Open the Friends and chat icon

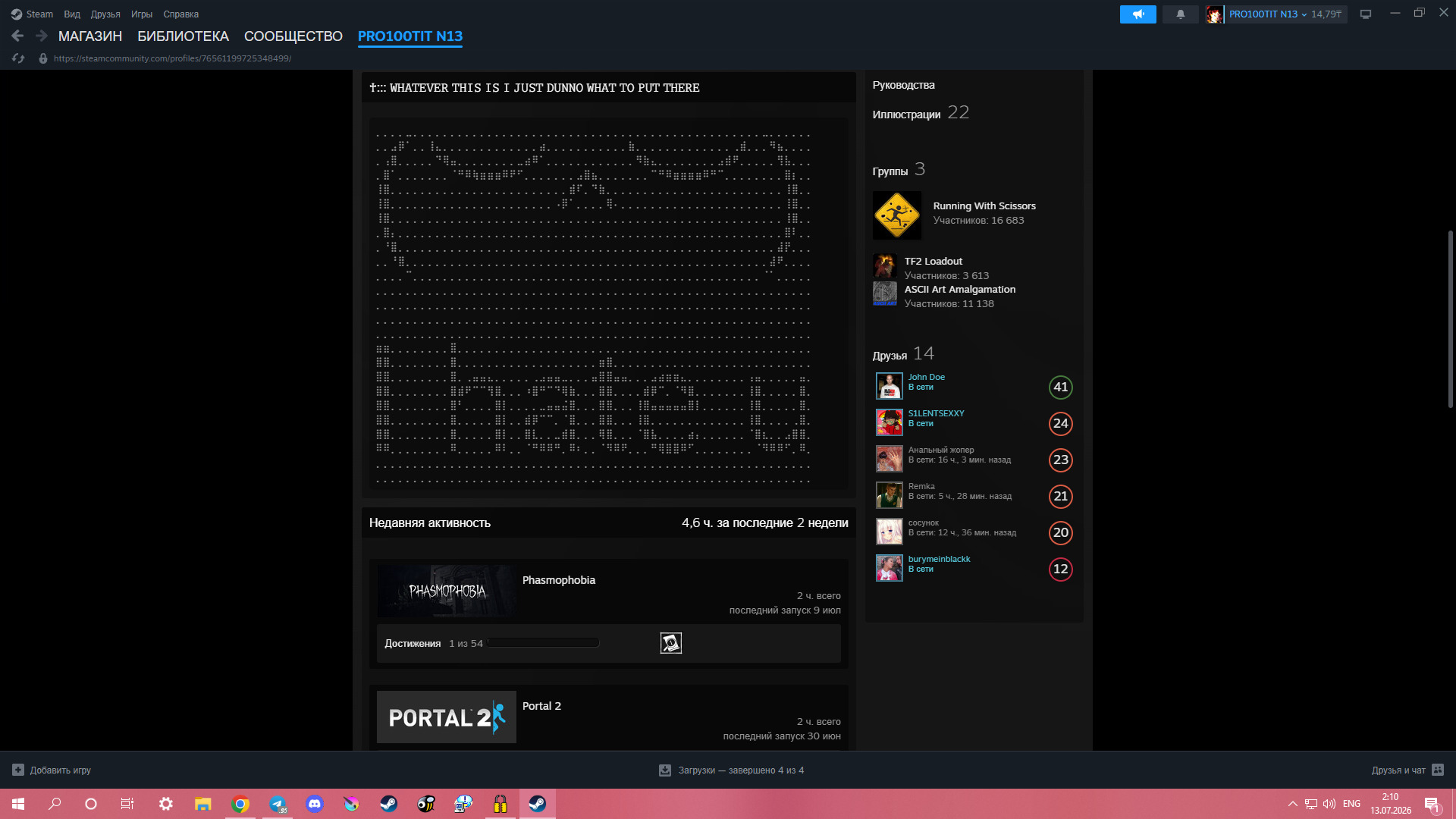1438,770
